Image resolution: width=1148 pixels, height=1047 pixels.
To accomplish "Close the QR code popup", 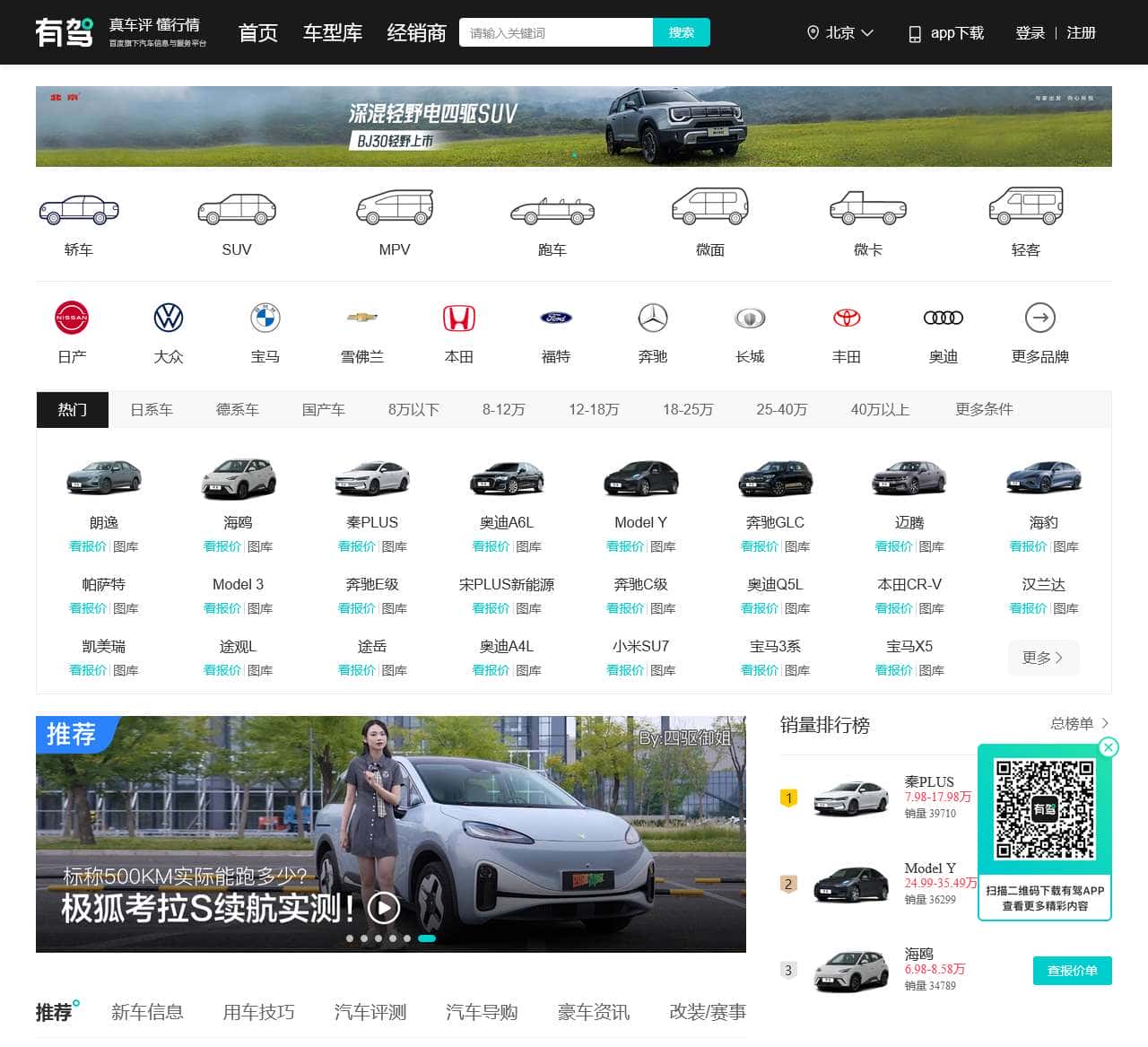I will (1109, 746).
